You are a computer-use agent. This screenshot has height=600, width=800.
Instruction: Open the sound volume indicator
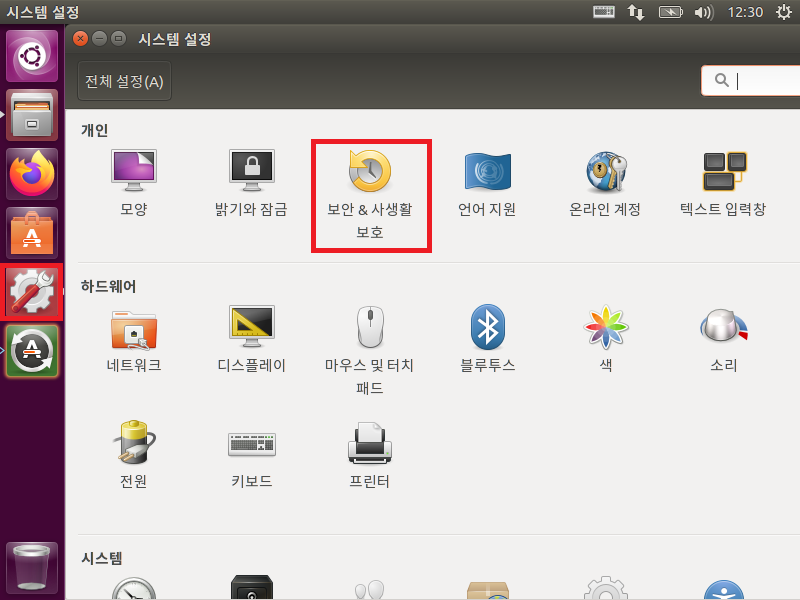(704, 12)
